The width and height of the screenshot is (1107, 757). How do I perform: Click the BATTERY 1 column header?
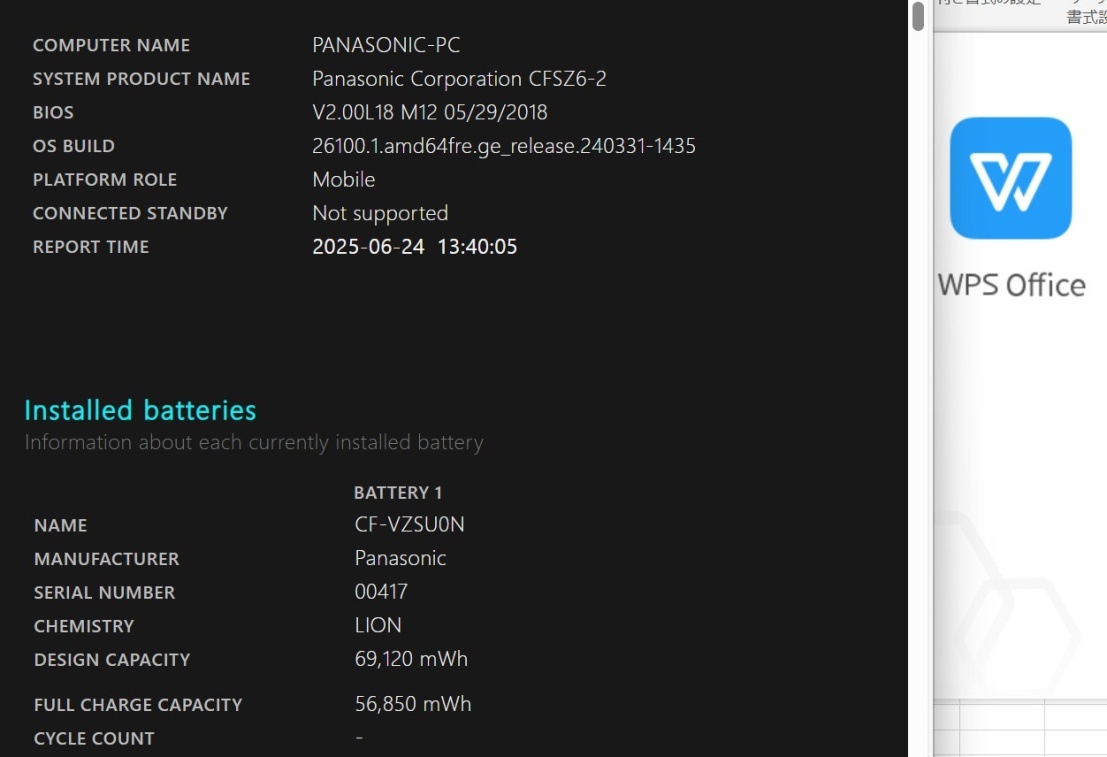tap(397, 493)
